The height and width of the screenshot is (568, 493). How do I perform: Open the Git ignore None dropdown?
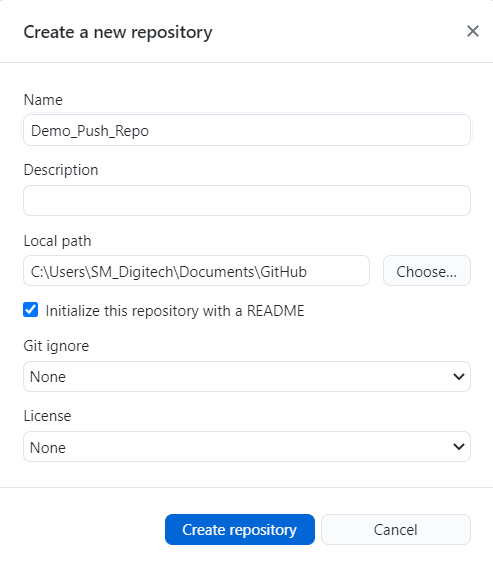(x=247, y=377)
